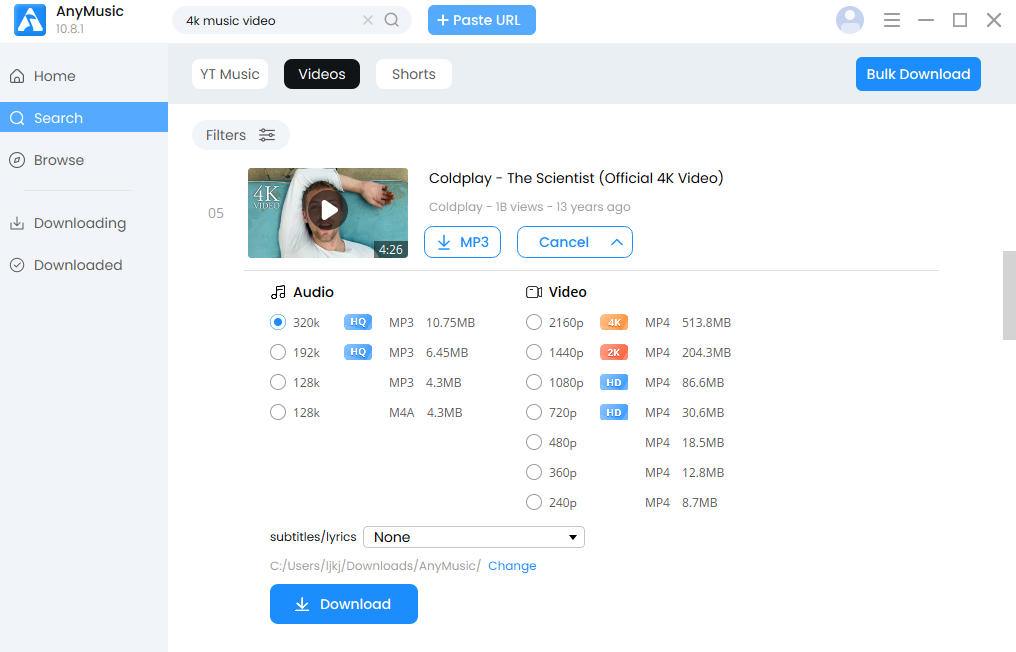Viewport: 1016px width, 652px height.
Task: Click the Coldplay - The Scientist title
Action: (x=576, y=178)
